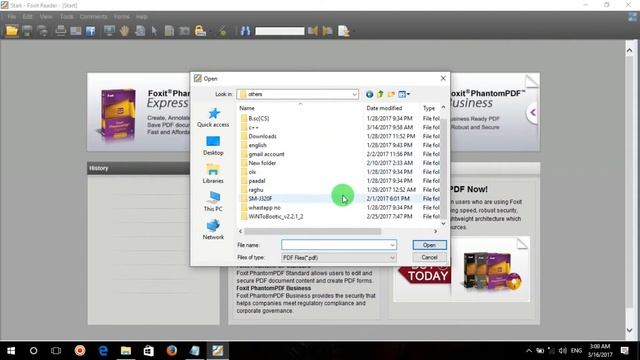The image size is (640, 360).
Task: Open This PC in places bar
Action: tap(213, 202)
